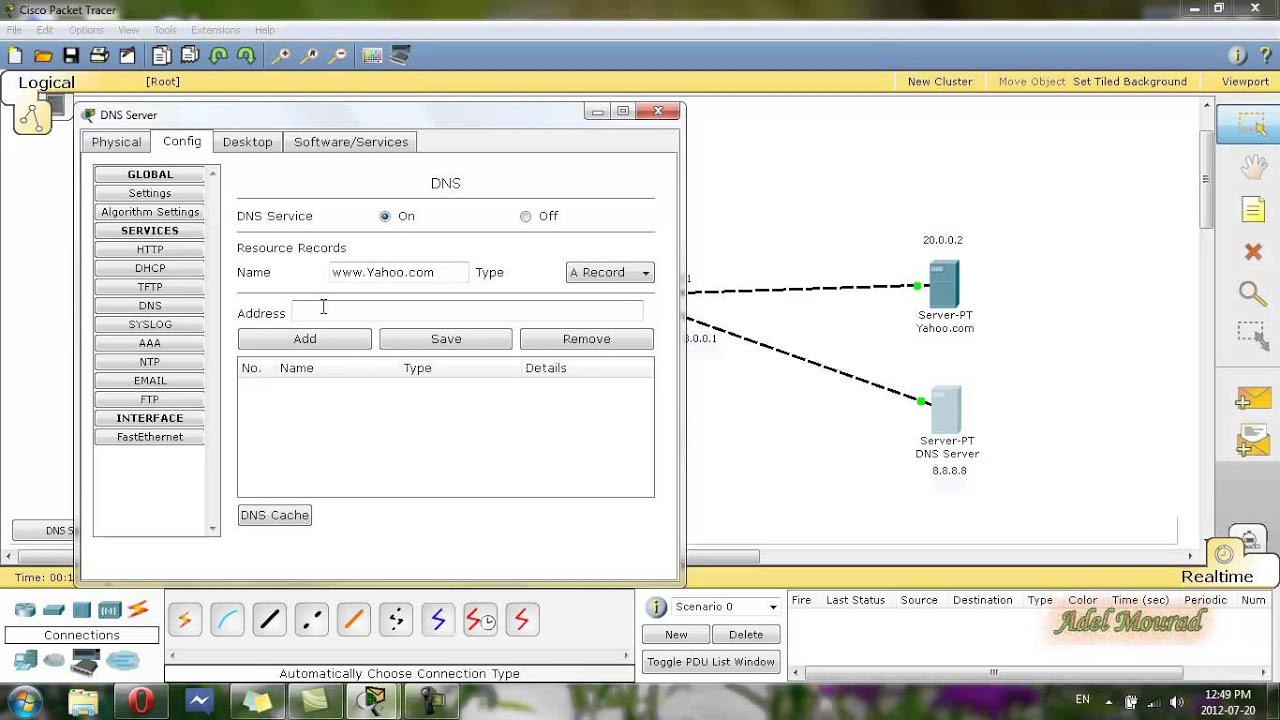Click the Paste toolbar icon
Viewport: 1280px width, 720px height.
tap(190, 56)
